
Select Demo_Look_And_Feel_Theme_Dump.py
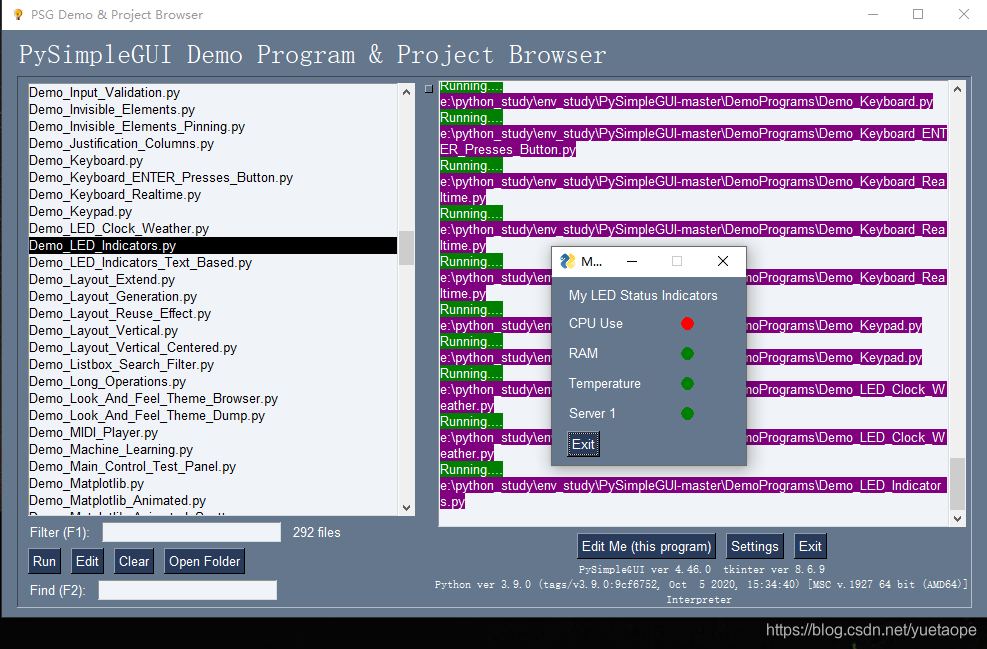(x=213, y=415)
